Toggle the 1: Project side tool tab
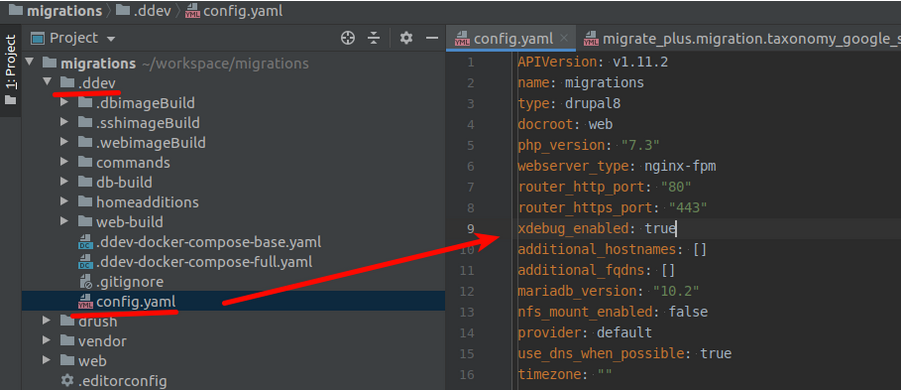The image size is (901, 390). pyautogui.click(x=10, y=71)
